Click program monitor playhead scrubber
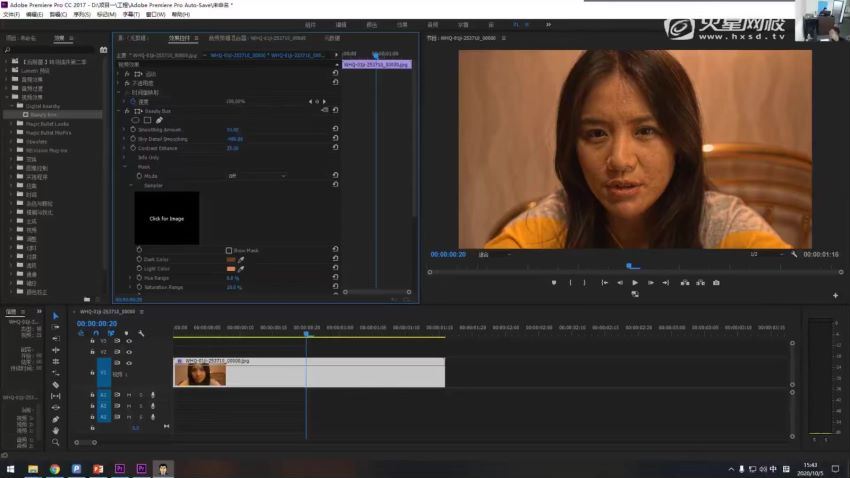850x478 pixels. pos(629,266)
